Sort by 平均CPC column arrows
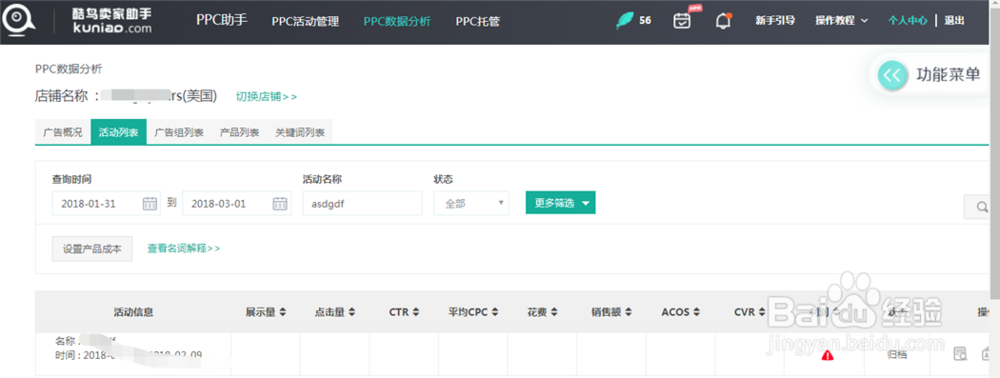This screenshot has width=1000, height=378. pos(495,312)
